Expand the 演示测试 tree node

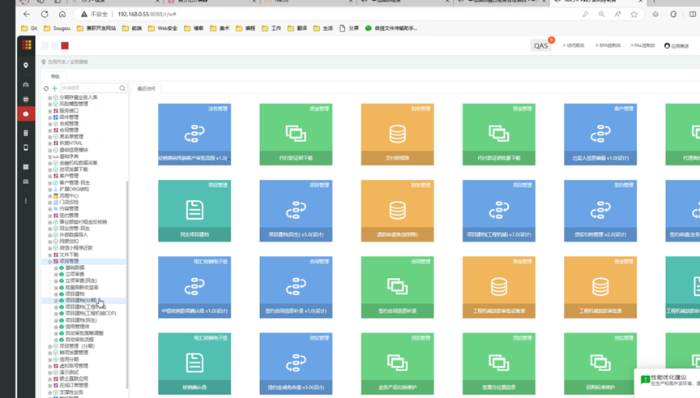[50, 373]
